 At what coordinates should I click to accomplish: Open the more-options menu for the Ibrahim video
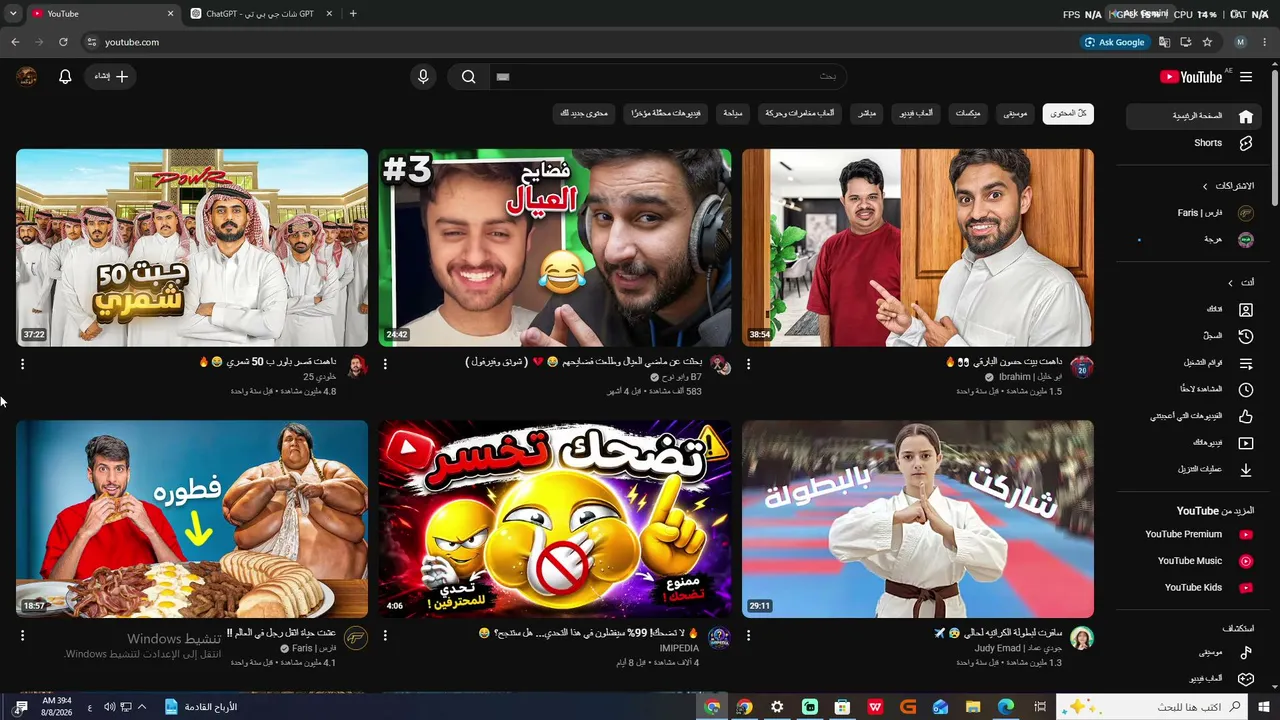[x=748, y=365]
